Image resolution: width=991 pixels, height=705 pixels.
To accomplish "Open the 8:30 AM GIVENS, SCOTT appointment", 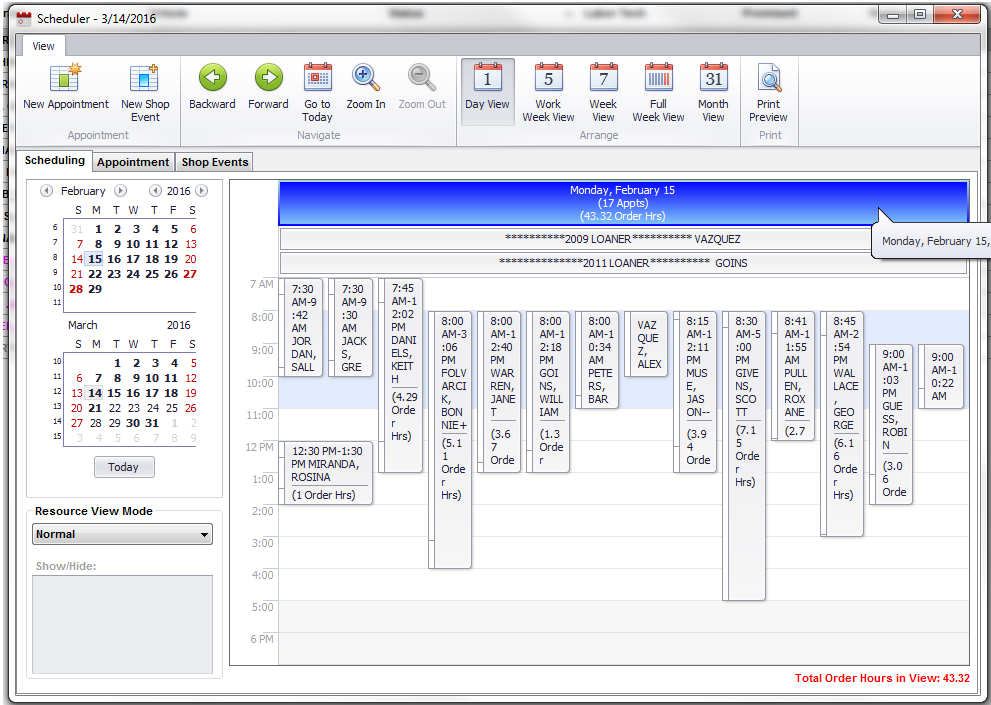I will 745,456.
